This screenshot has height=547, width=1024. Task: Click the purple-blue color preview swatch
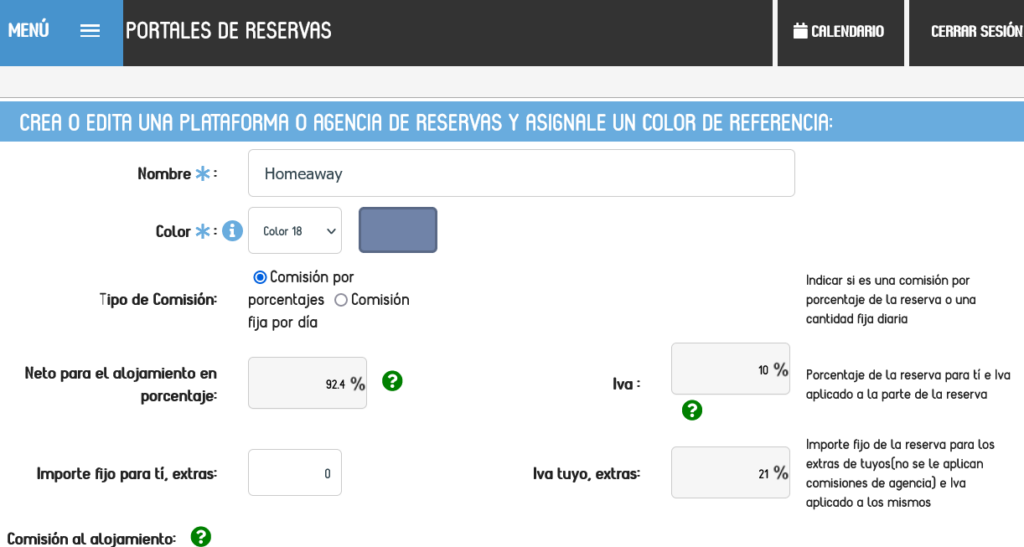[398, 230]
